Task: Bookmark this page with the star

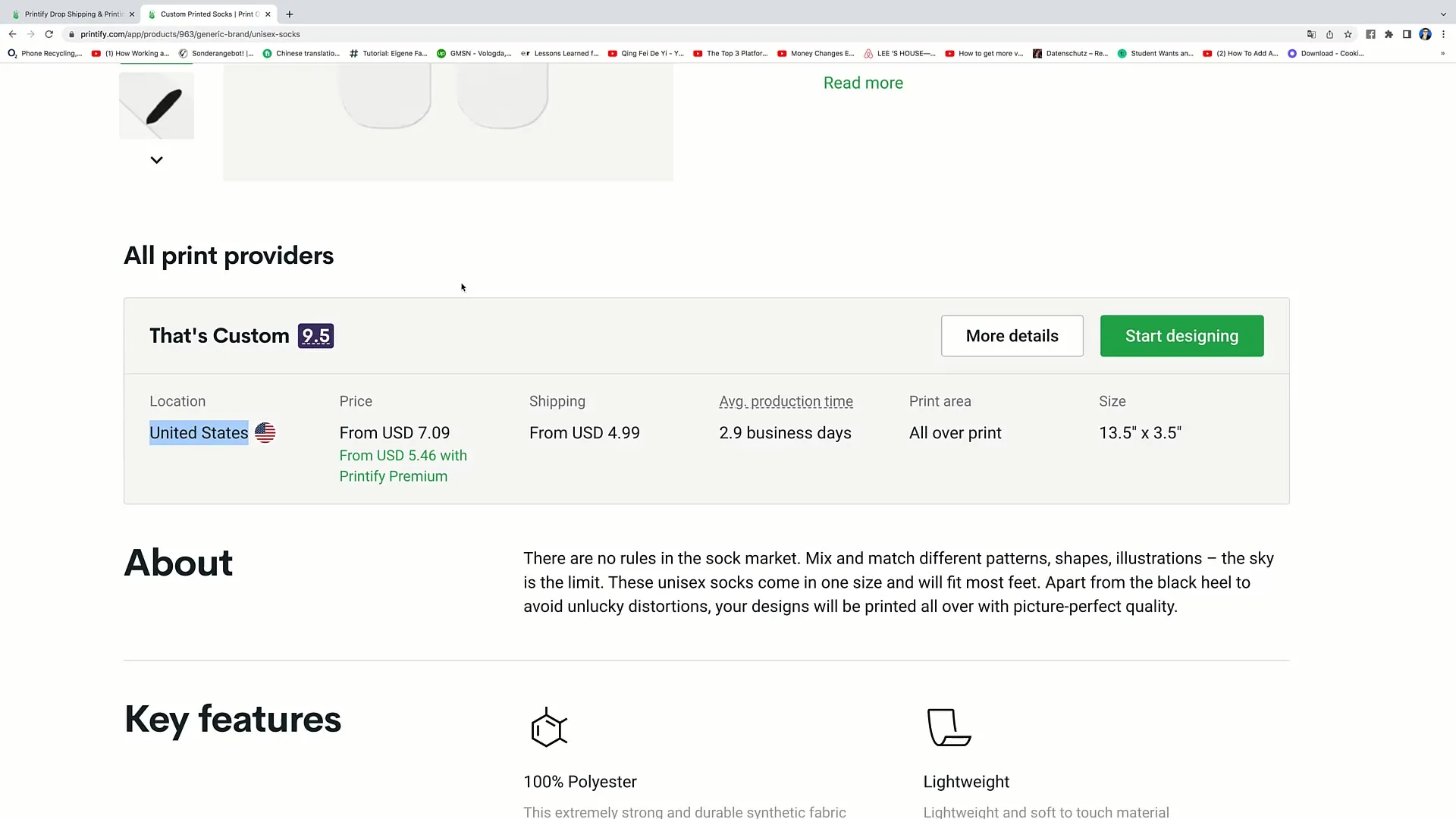Action: pyautogui.click(x=1348, y=34)
